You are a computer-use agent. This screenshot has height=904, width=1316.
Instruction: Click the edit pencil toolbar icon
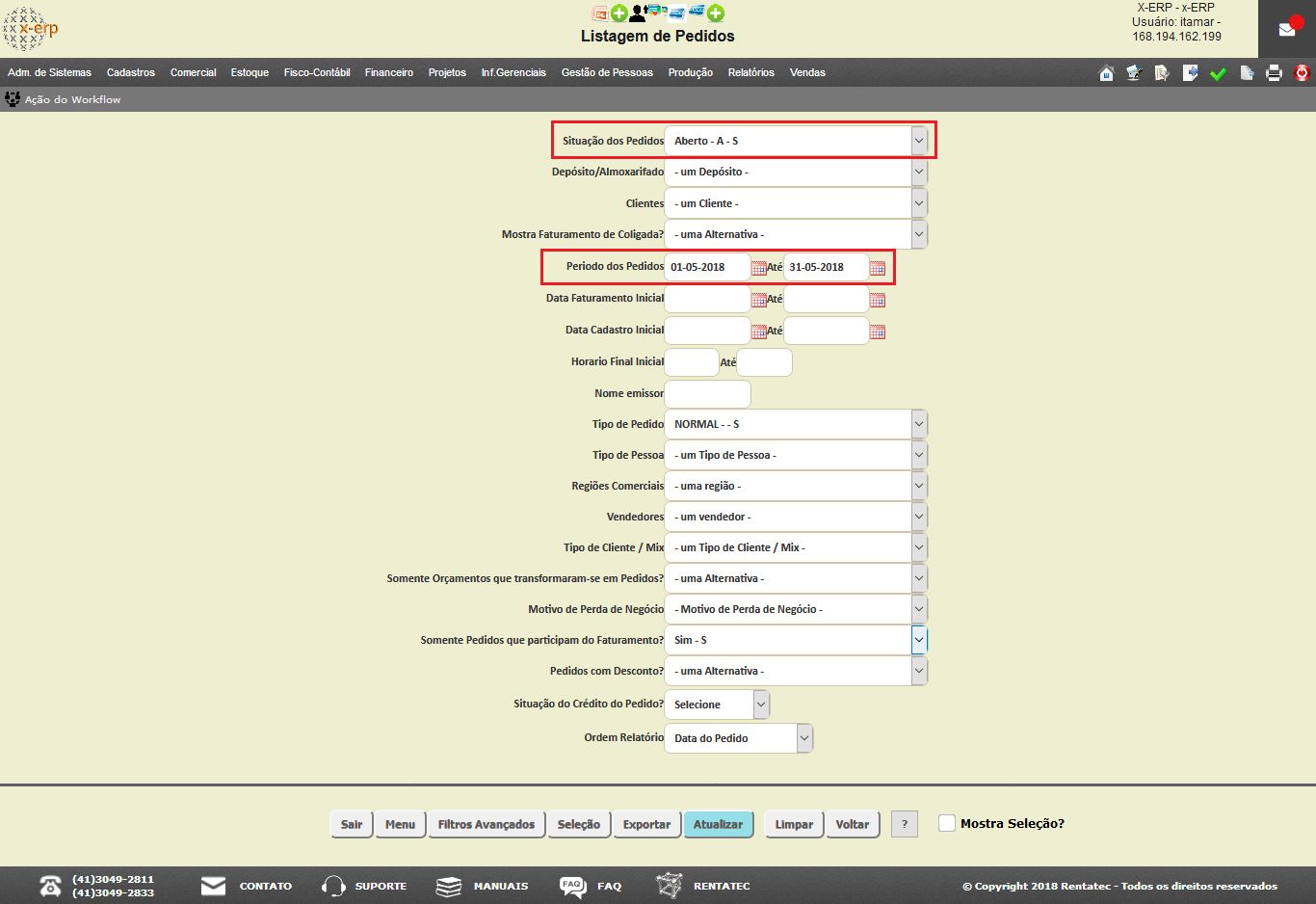tap(1134, 72)
